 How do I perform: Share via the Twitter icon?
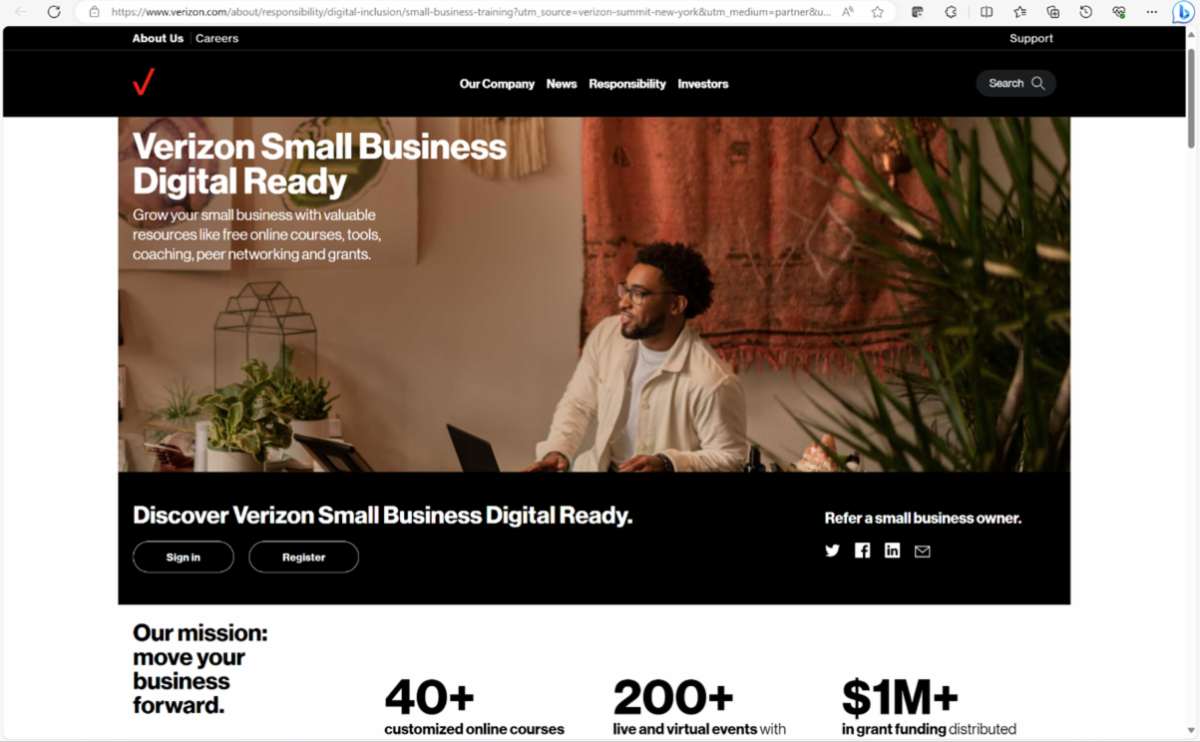832,551
